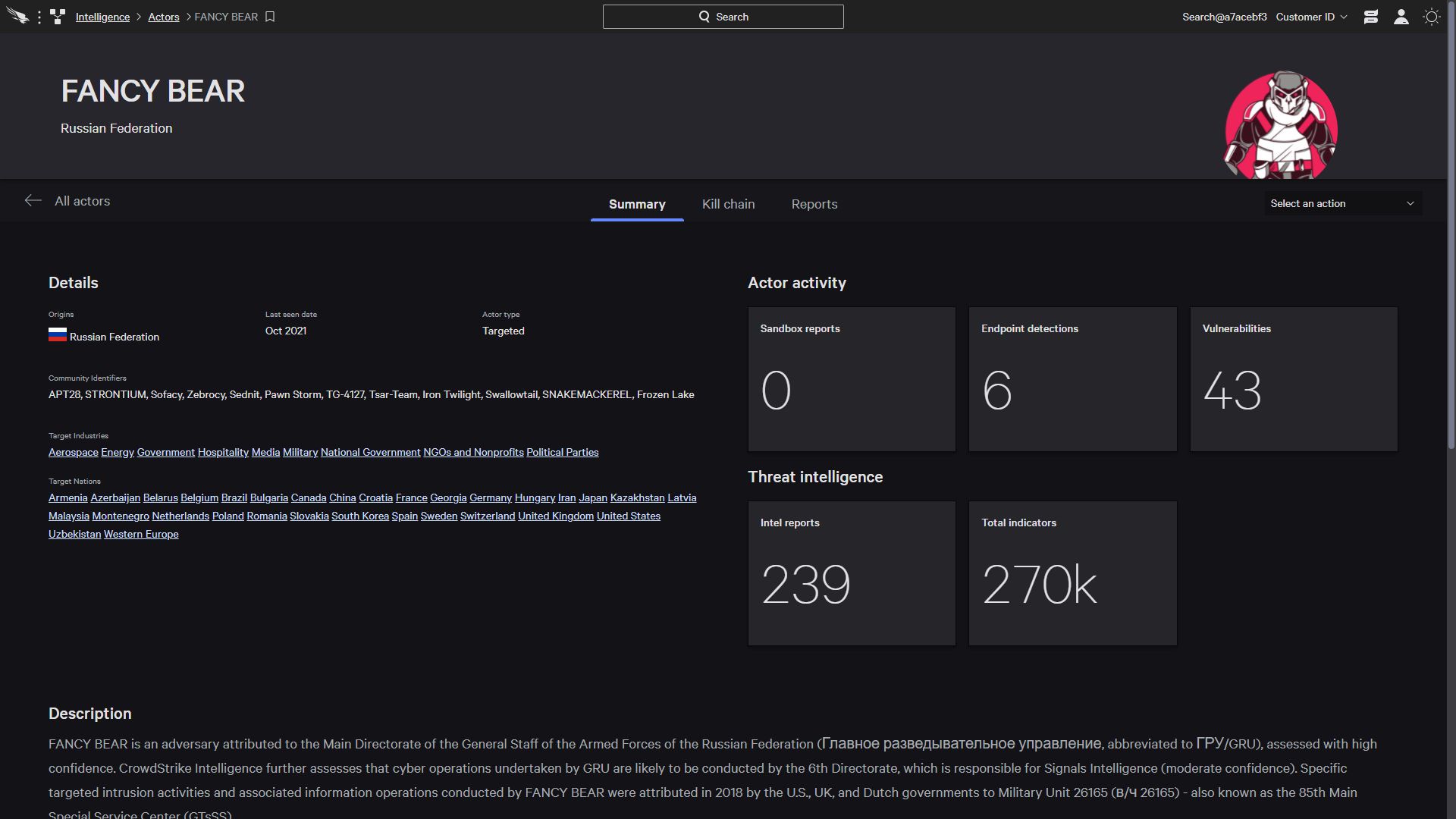Image resolution: width=1456 pixels, height=819 pixels.
Task: Open the user profile icon
Action: (1401, 17)
